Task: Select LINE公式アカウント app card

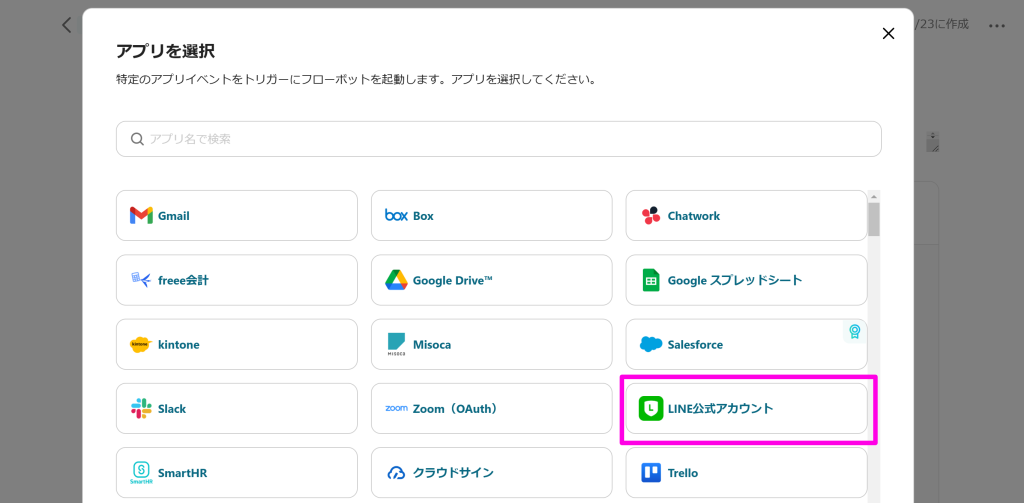Action: click(x=746, y=409)
